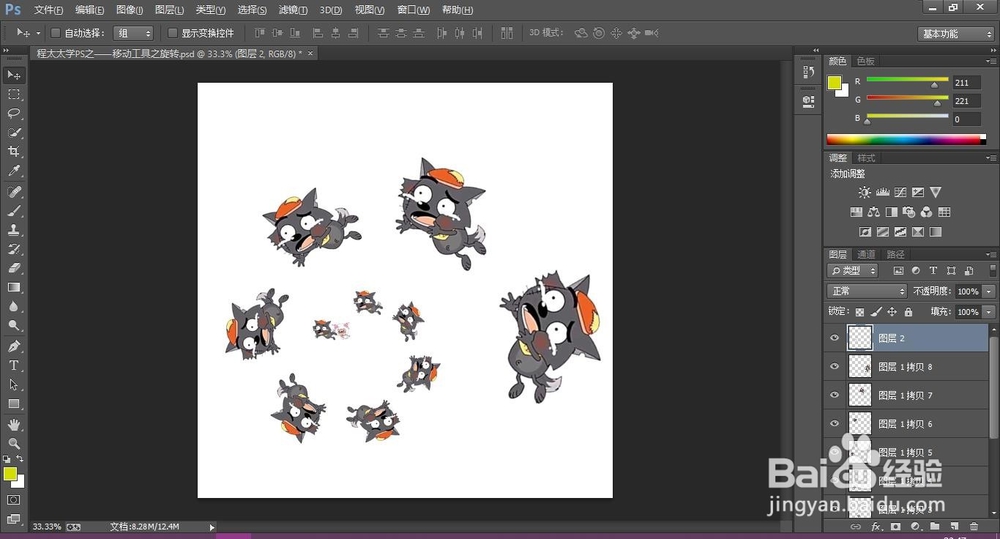Select the Pen tool
1000x539 pixels.
point(14,346)
